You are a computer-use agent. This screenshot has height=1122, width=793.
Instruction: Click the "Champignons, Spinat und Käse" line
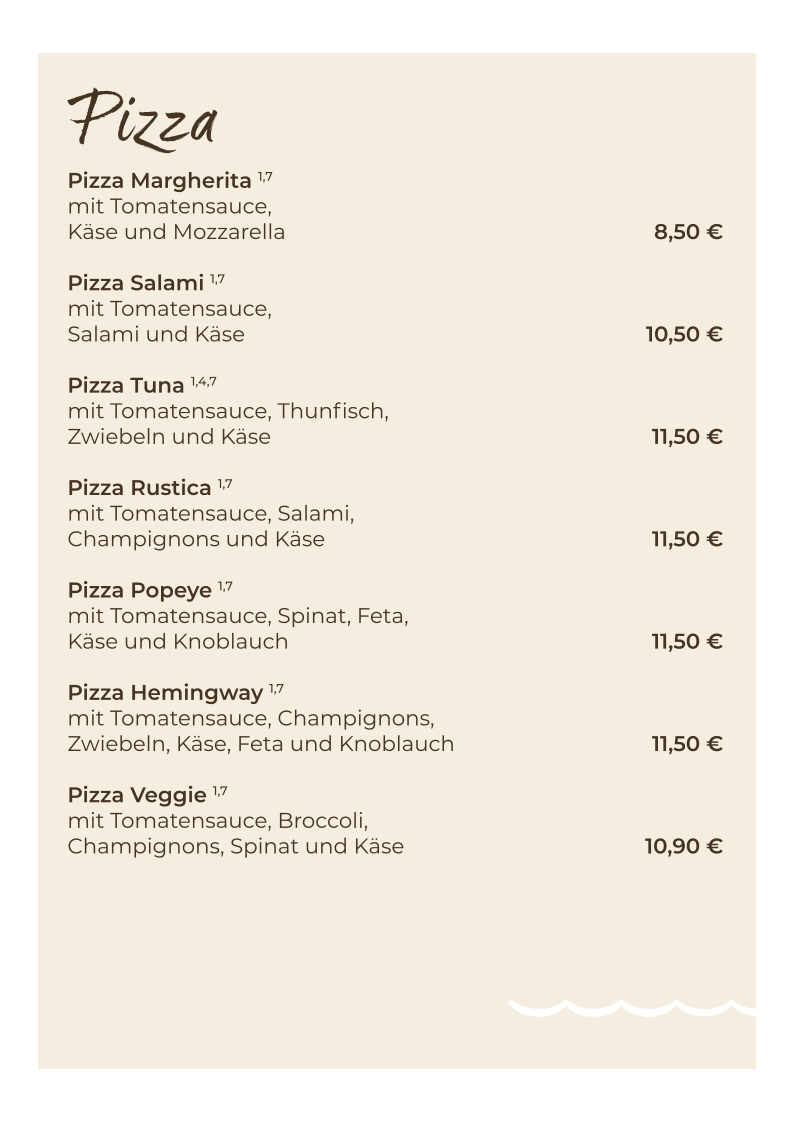tap(235, 847)
